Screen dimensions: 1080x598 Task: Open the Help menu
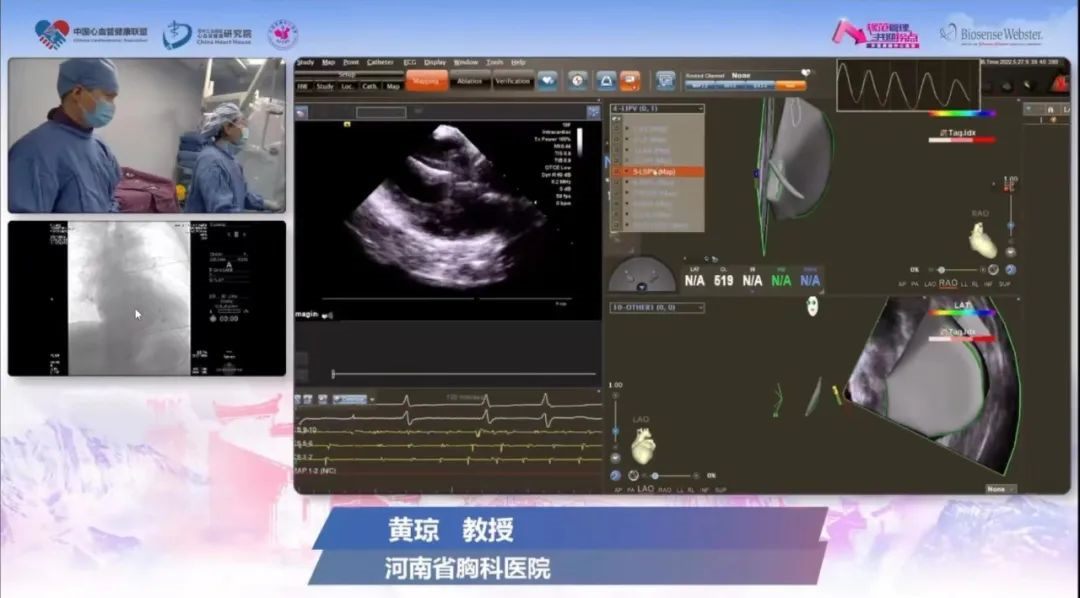(x=518, y=63)
